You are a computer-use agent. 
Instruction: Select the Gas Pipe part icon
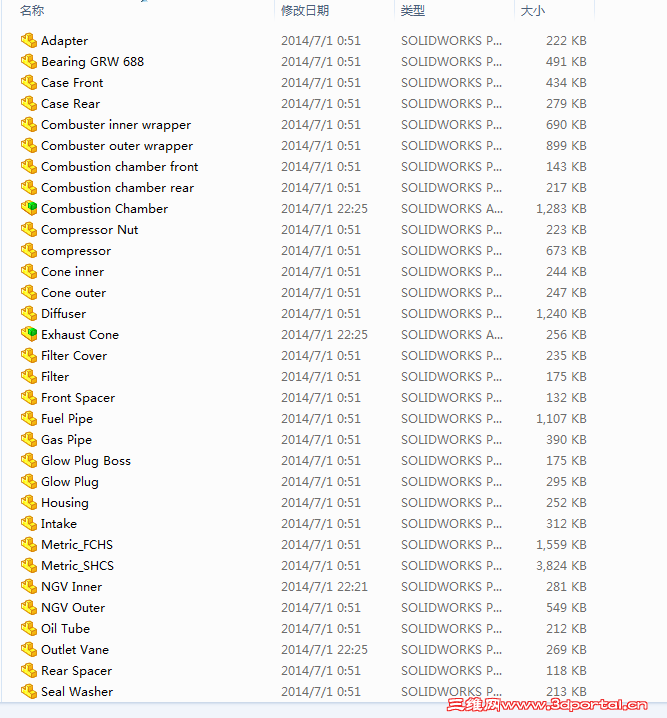(x=29, y=440)
